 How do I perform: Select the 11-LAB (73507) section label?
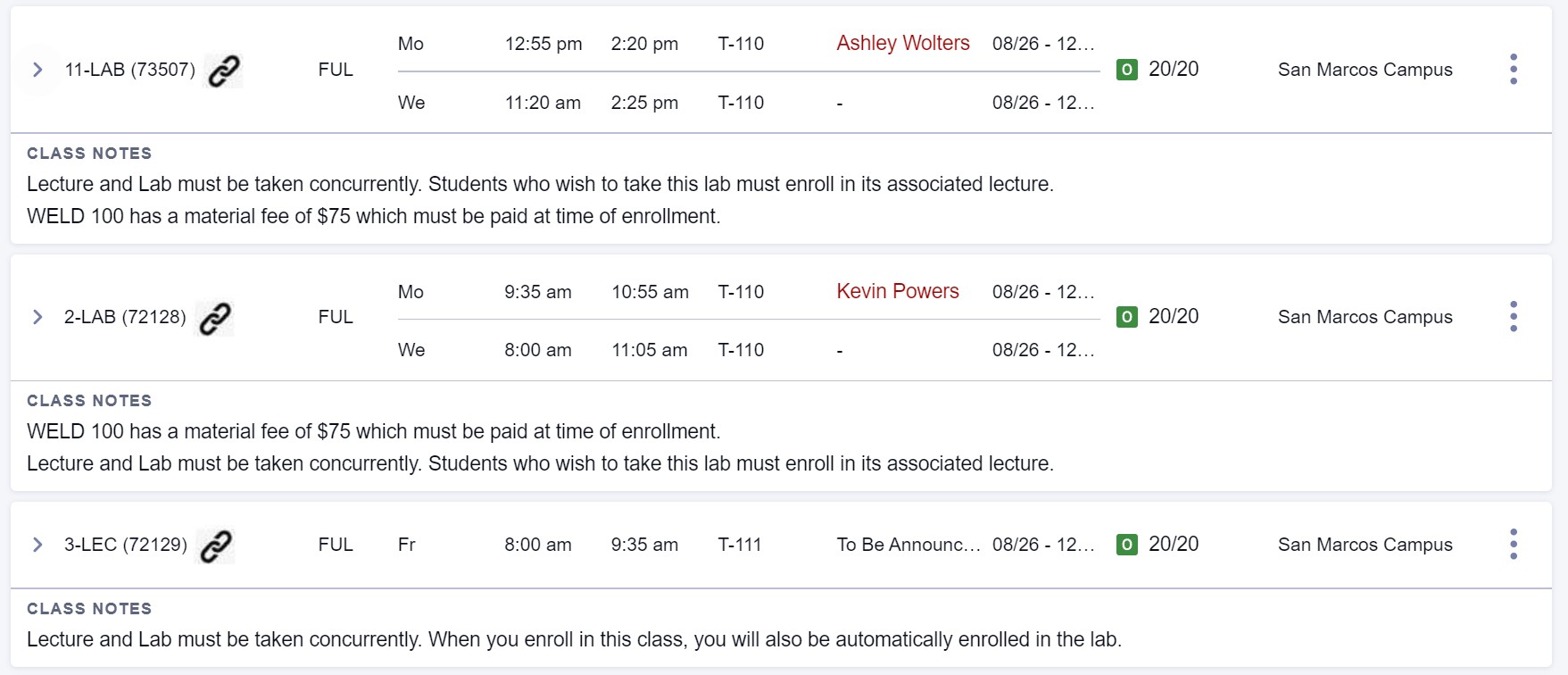coord(129,70)
